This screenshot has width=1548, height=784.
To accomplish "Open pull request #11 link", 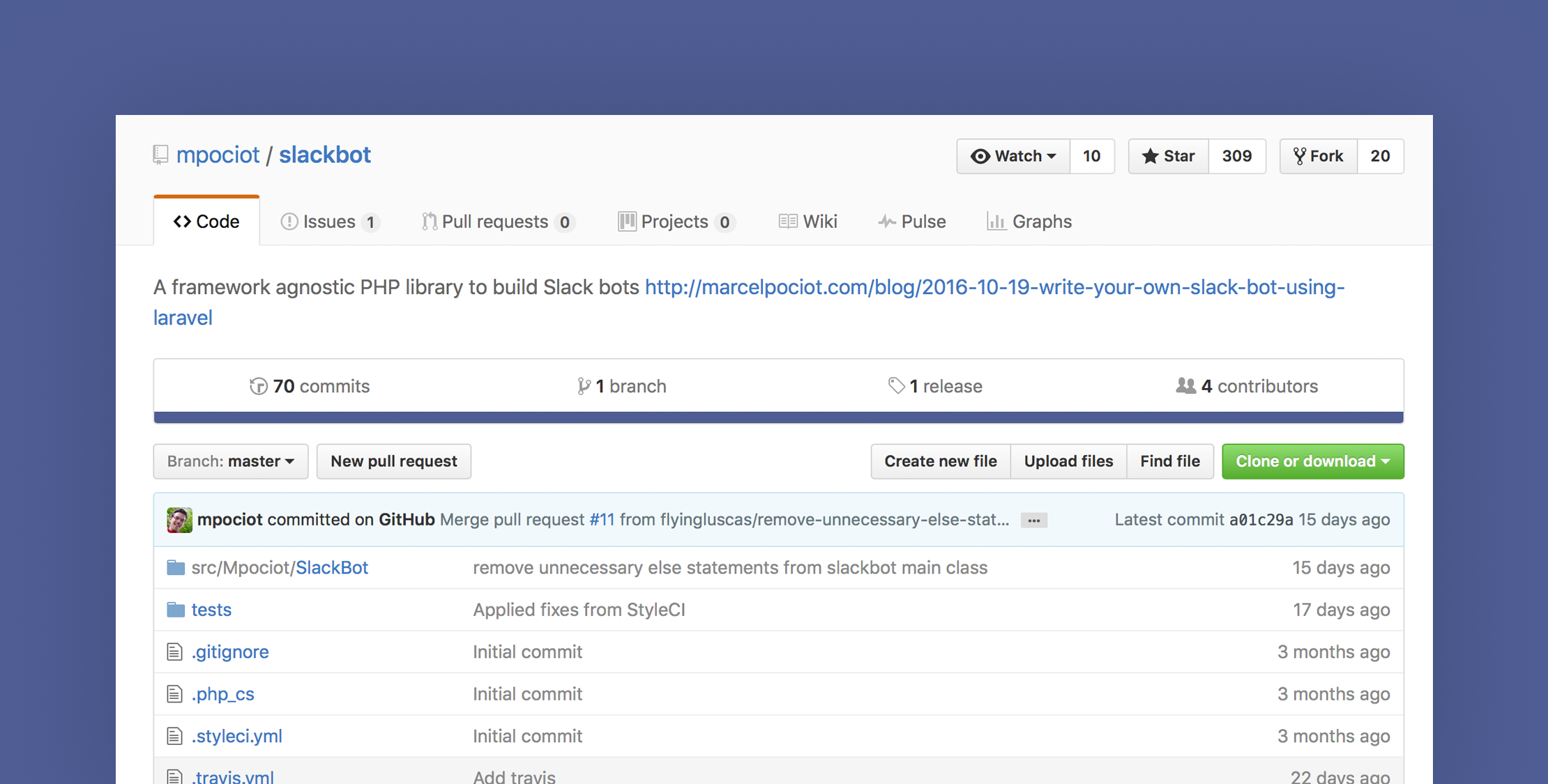I will point(602,520).
